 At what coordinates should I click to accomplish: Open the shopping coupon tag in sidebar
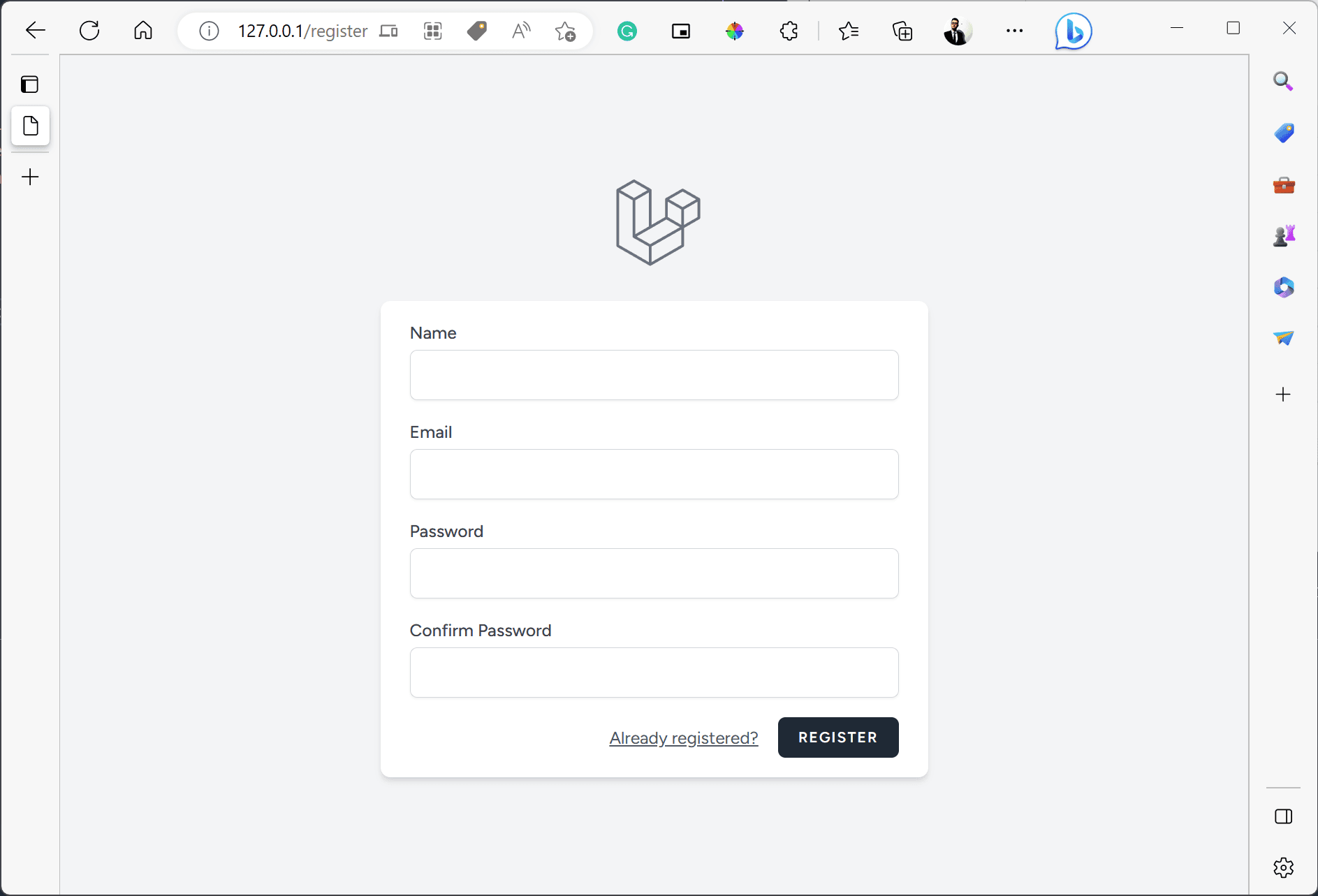(1284, 133)
